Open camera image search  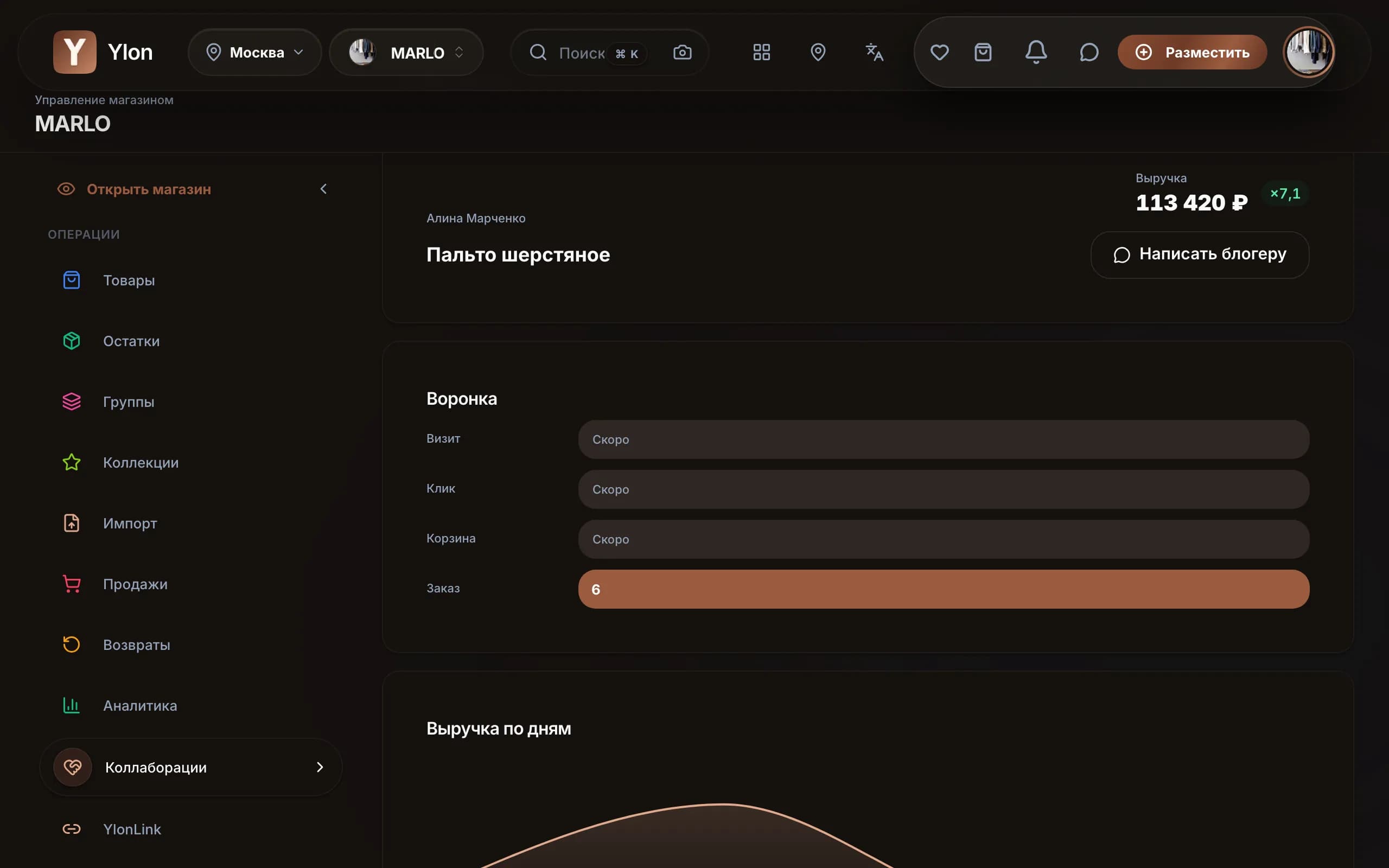[x=682, y=52]
